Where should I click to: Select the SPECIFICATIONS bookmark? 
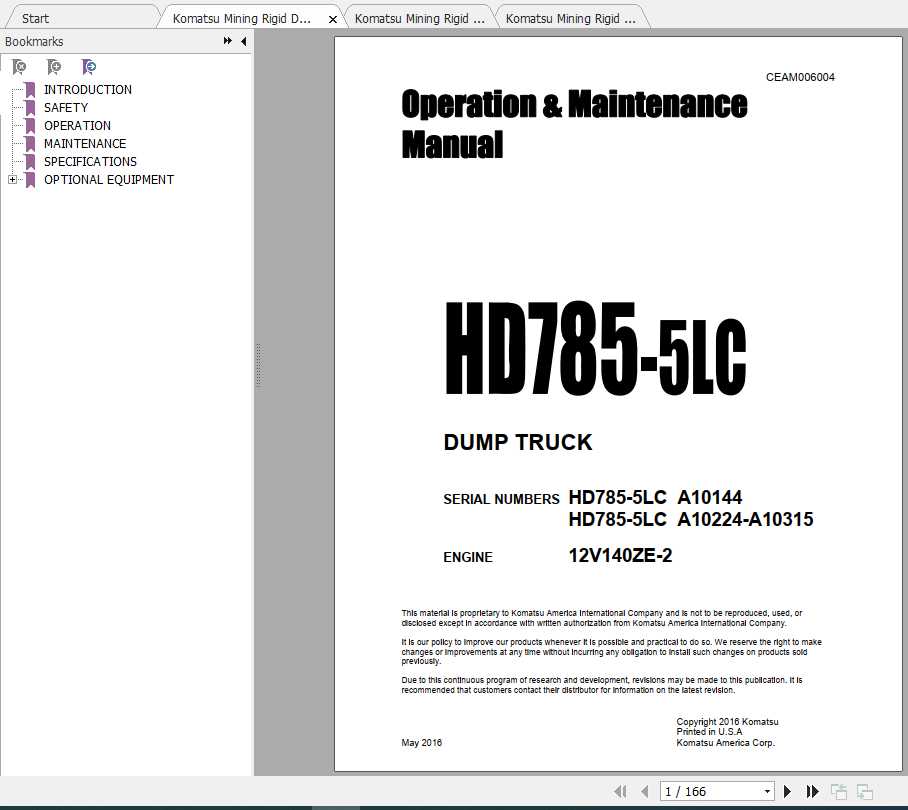click(x=90, y=162)
